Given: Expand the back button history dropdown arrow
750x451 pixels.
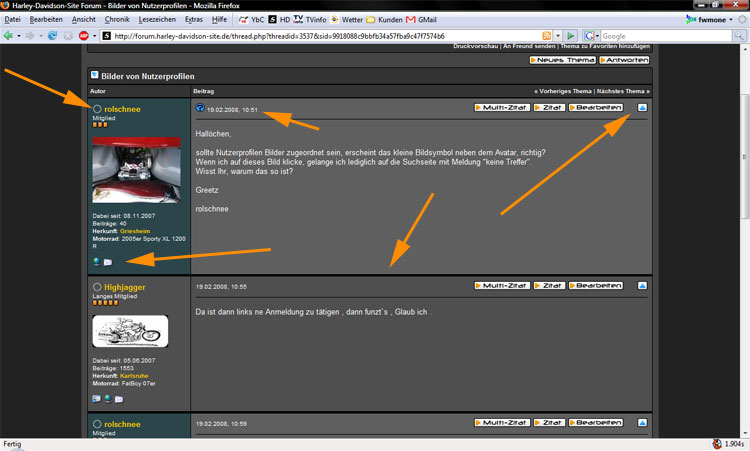Looking at the screenshot, I should click(21, 36).
